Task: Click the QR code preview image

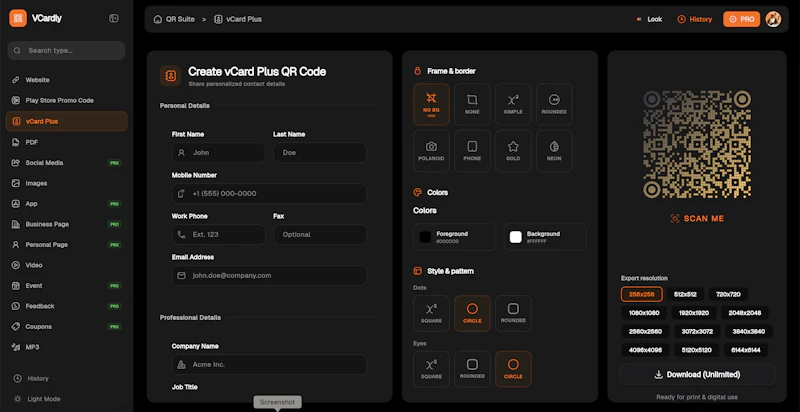Action: (697, 144)
